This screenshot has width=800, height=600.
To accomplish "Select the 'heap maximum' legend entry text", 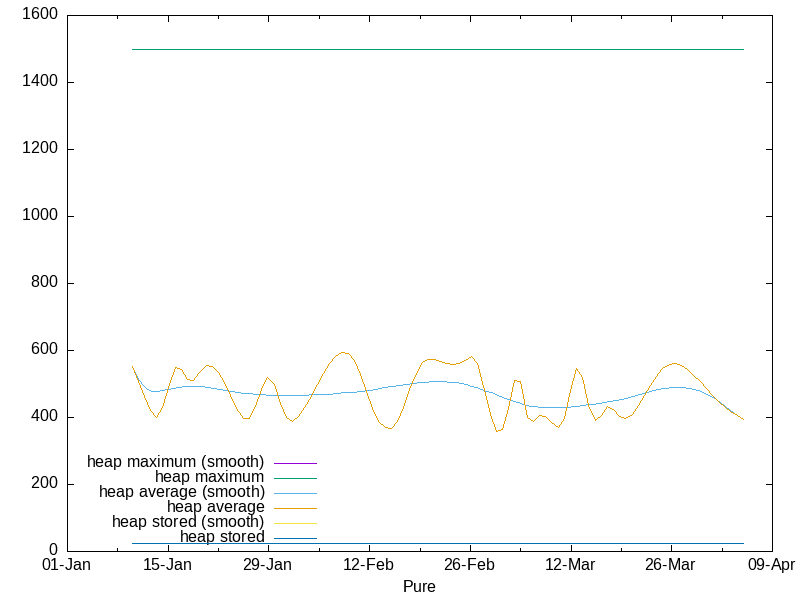I will tap(209, 477).
